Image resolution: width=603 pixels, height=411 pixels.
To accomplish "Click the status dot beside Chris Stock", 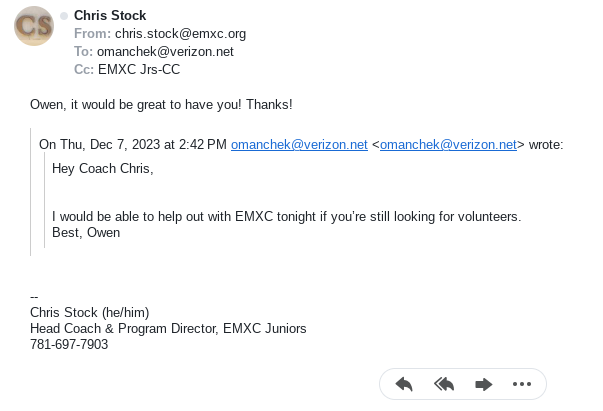I will (x=64, y=16).
